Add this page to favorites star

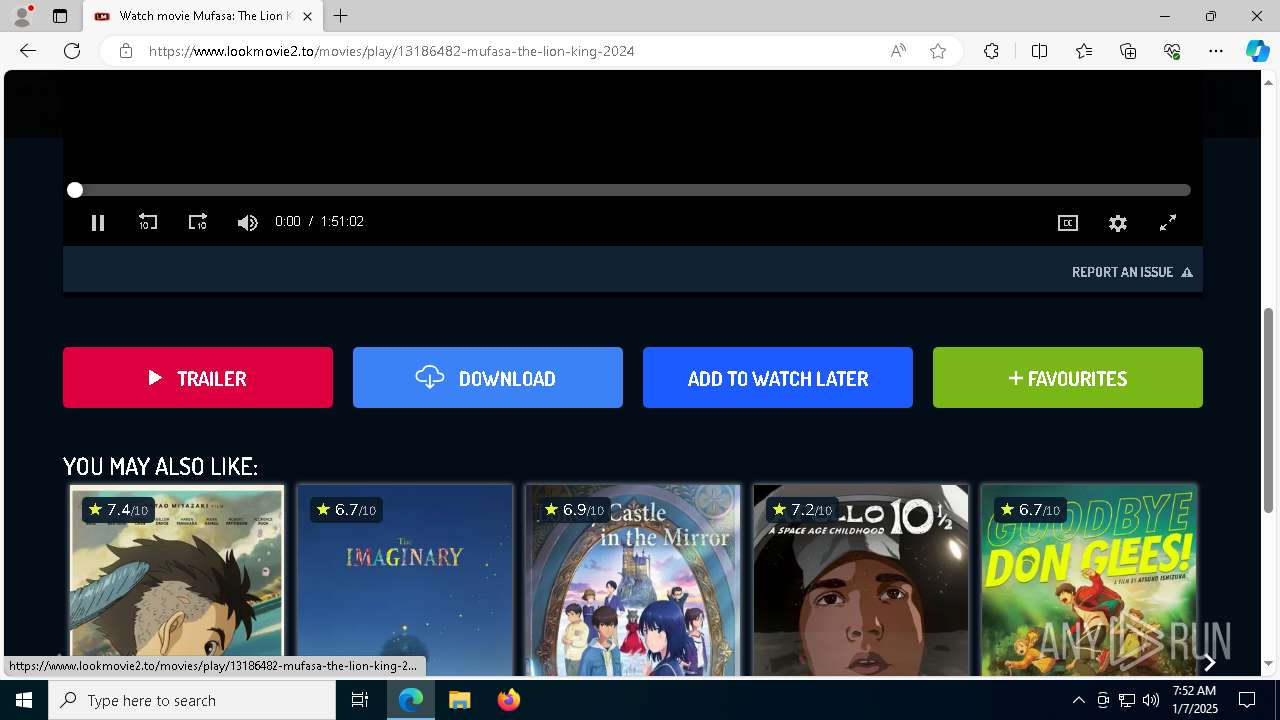[x=938, y=51]
